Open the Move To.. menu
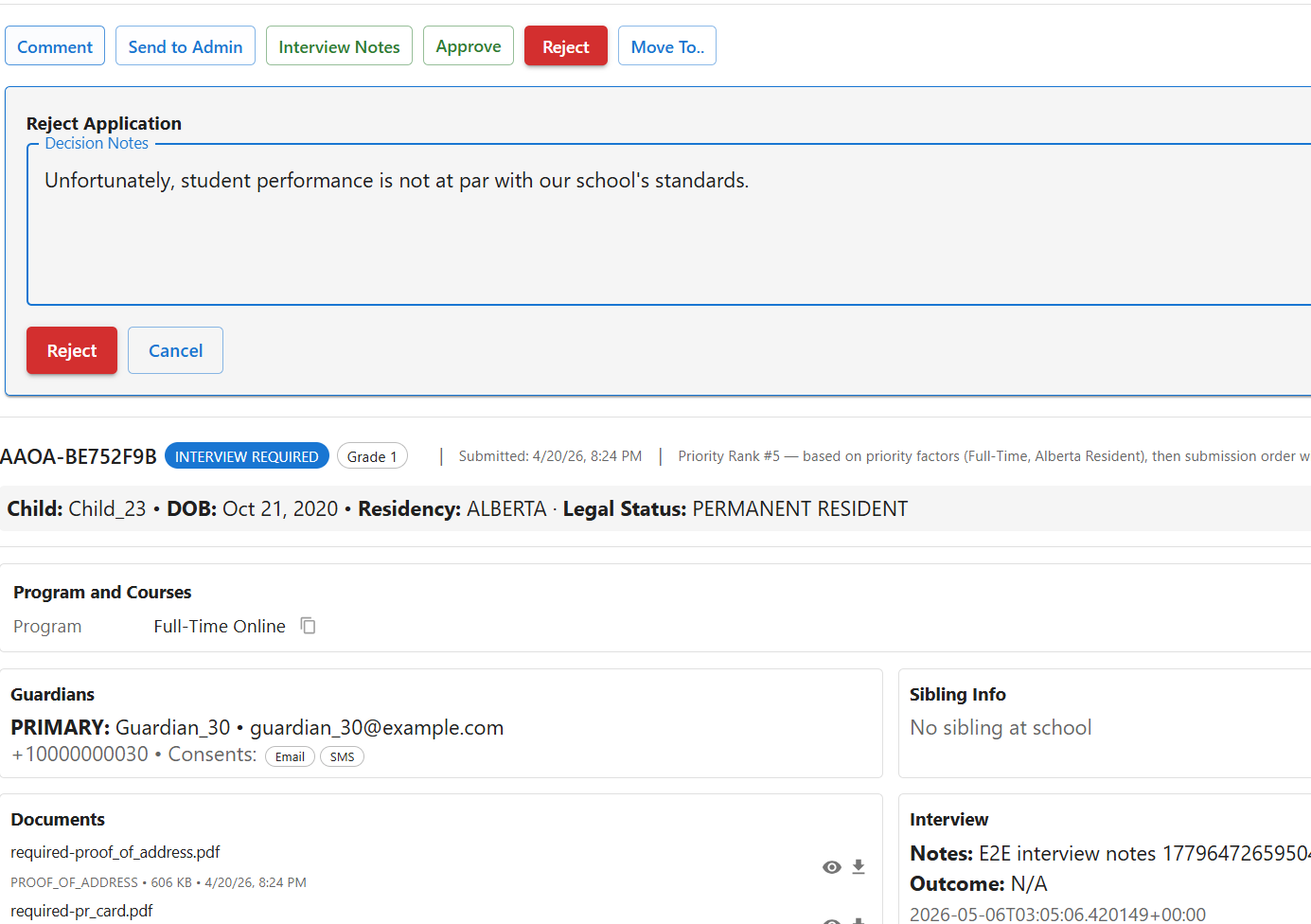The image size is (1311, 924). pyautogui.click(x=667, y=46)
